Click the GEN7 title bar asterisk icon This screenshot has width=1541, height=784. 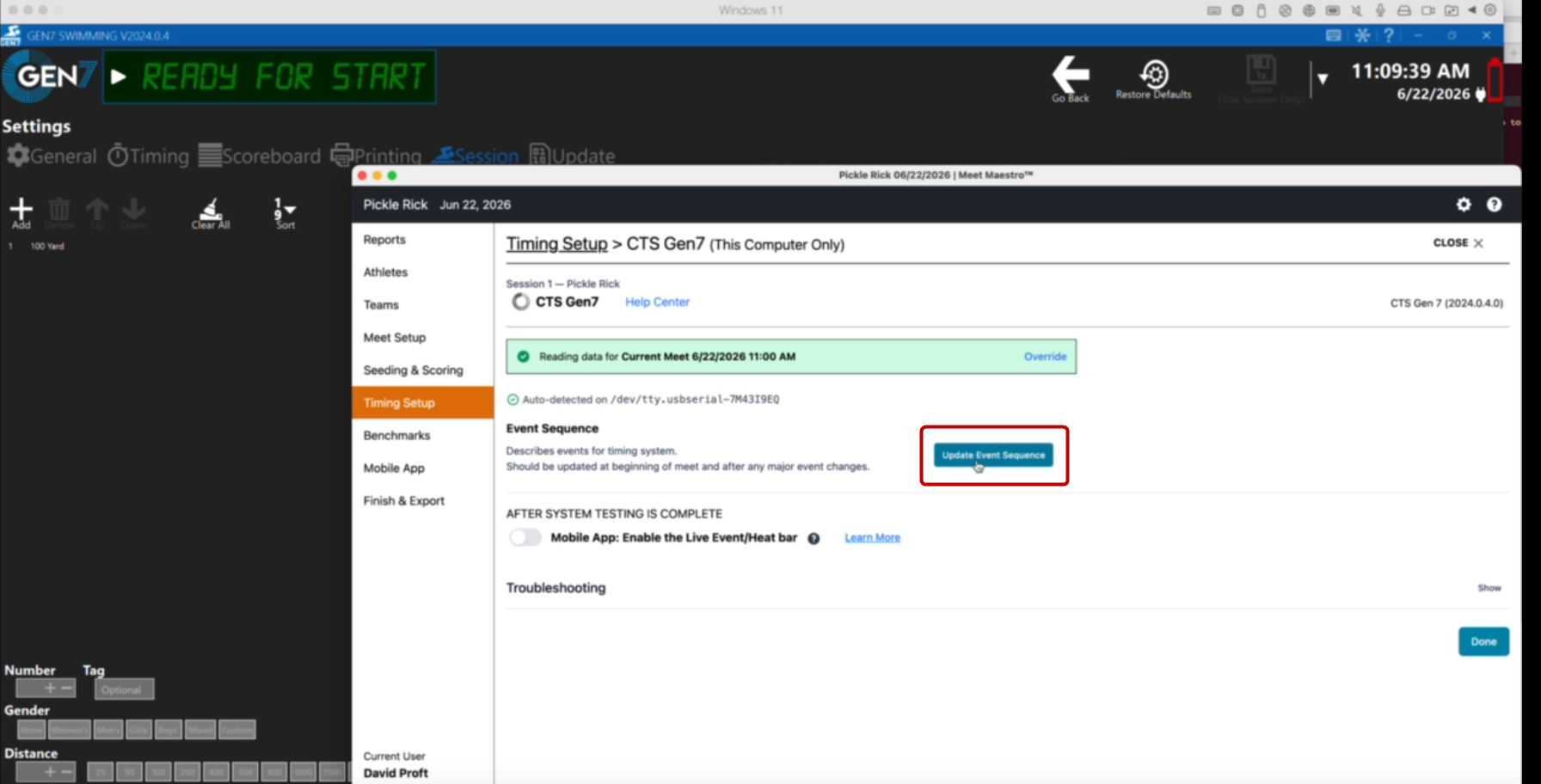pos(1362,35)
